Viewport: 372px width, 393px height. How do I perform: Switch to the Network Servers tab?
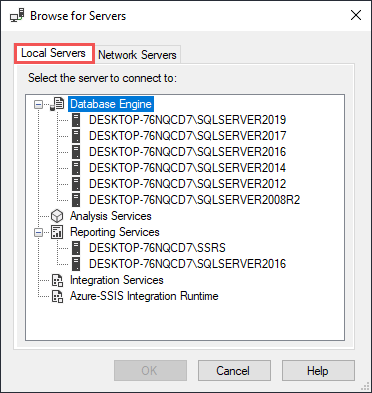point(137,55)
